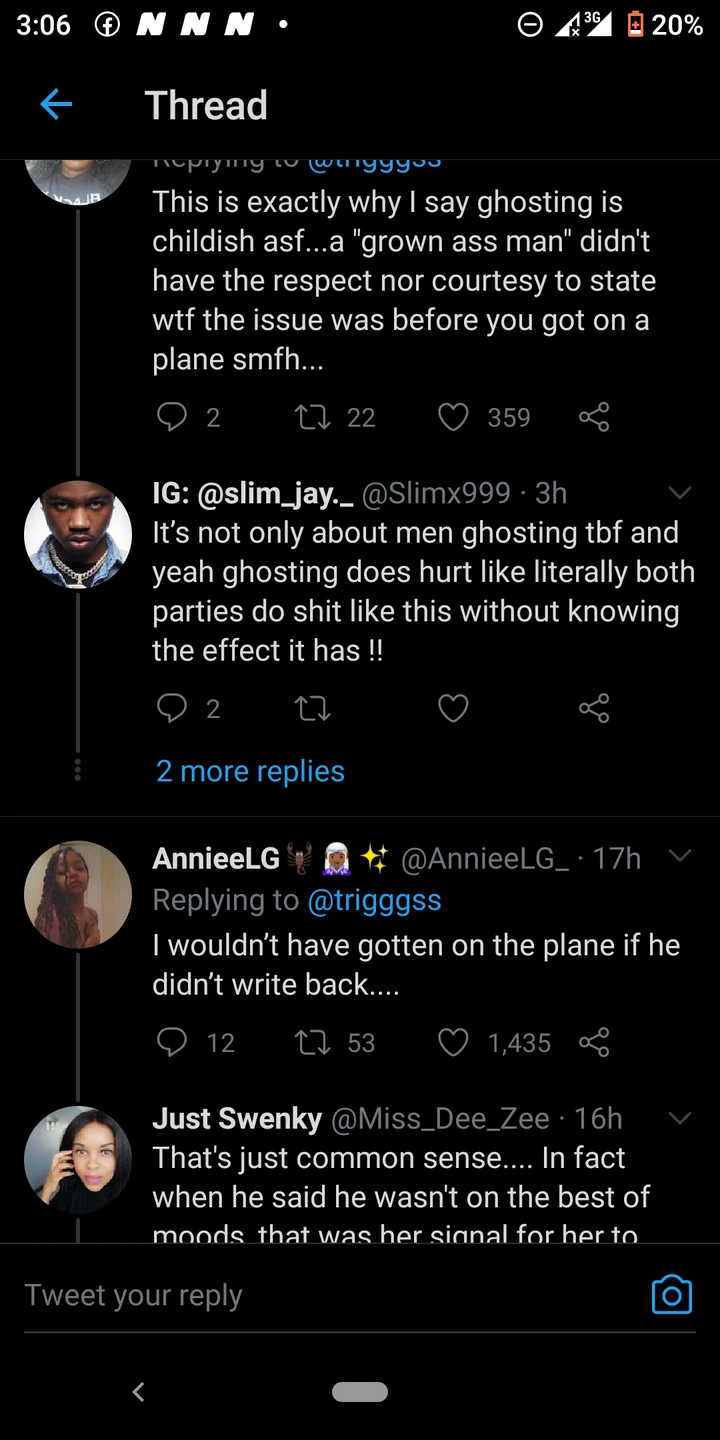Screen dimensions: 720x1440
Task: Reply to AnnieeLG's tweet
Action: tap(173, 1042)
